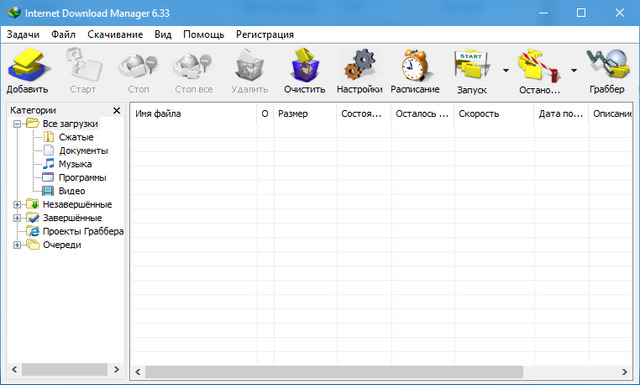640x385 pixels.
Task: Click the Осталось column header
Action: 422,113
